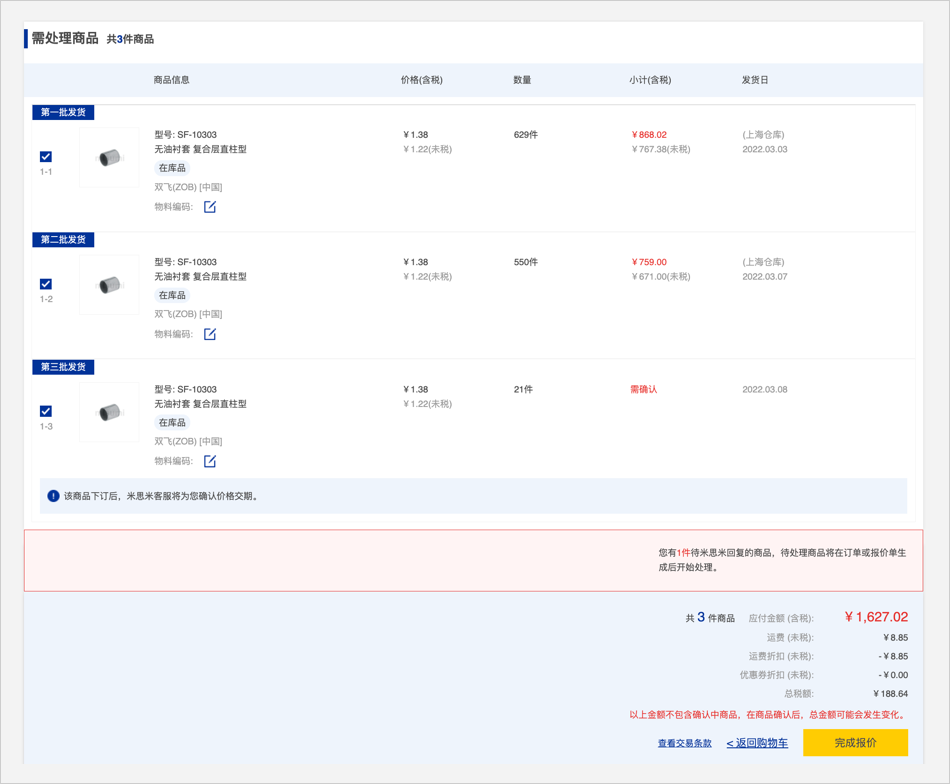Click 第一批发货 batch label

point(63,113)
